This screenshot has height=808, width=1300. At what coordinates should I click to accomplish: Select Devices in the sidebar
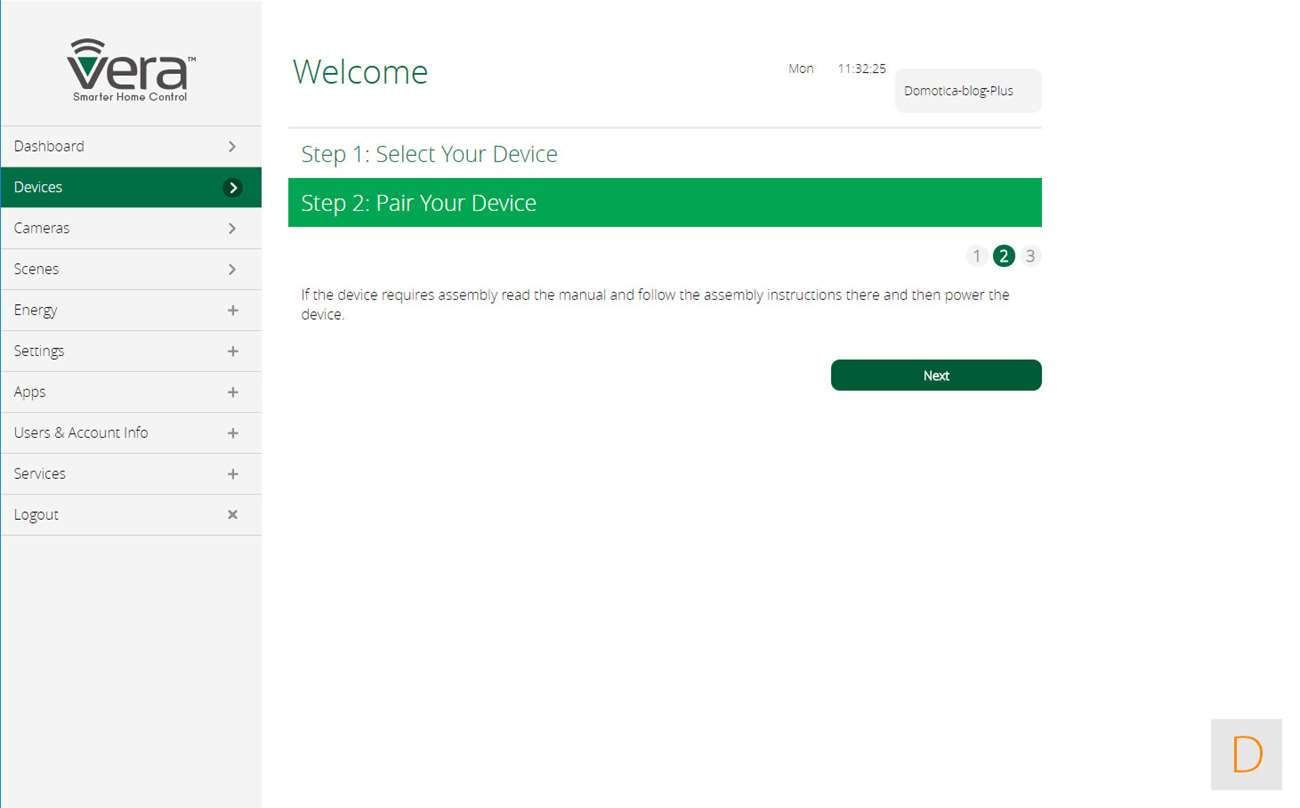click(39, 187)
